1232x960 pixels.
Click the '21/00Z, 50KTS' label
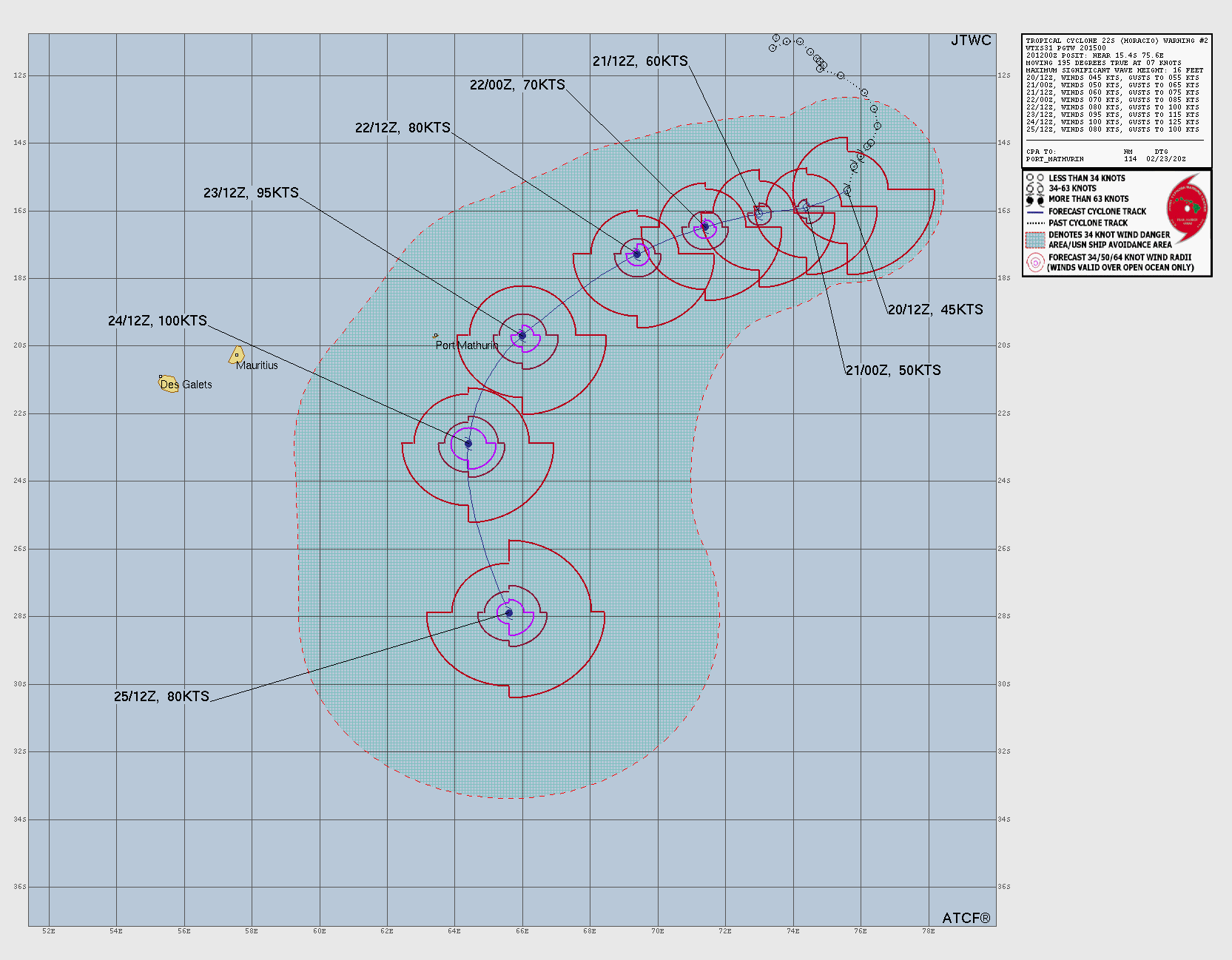[x=893, y=371]
